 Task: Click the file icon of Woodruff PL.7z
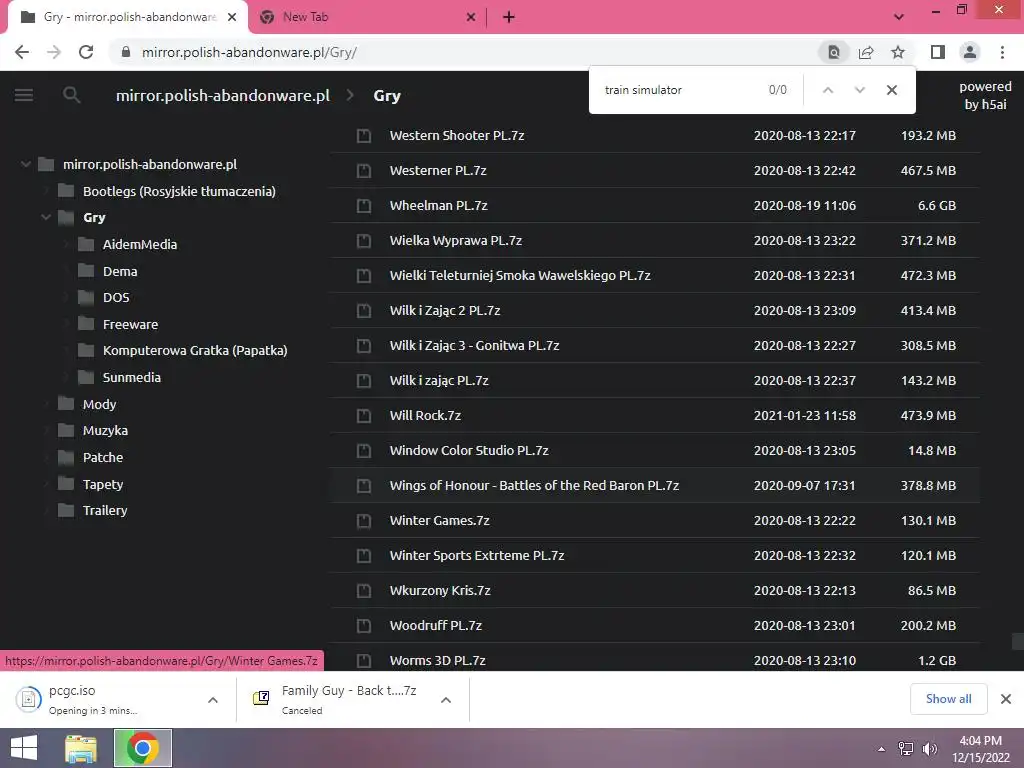coord(364,626)
